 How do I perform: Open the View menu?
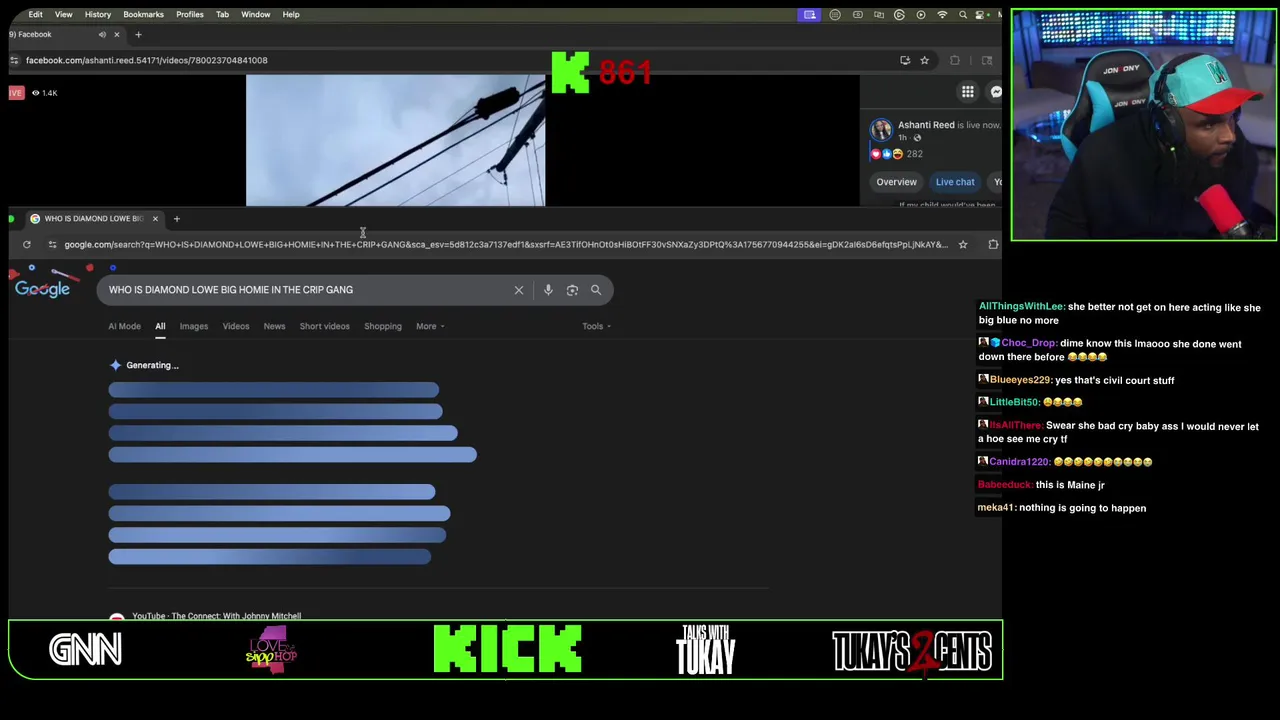63,14
